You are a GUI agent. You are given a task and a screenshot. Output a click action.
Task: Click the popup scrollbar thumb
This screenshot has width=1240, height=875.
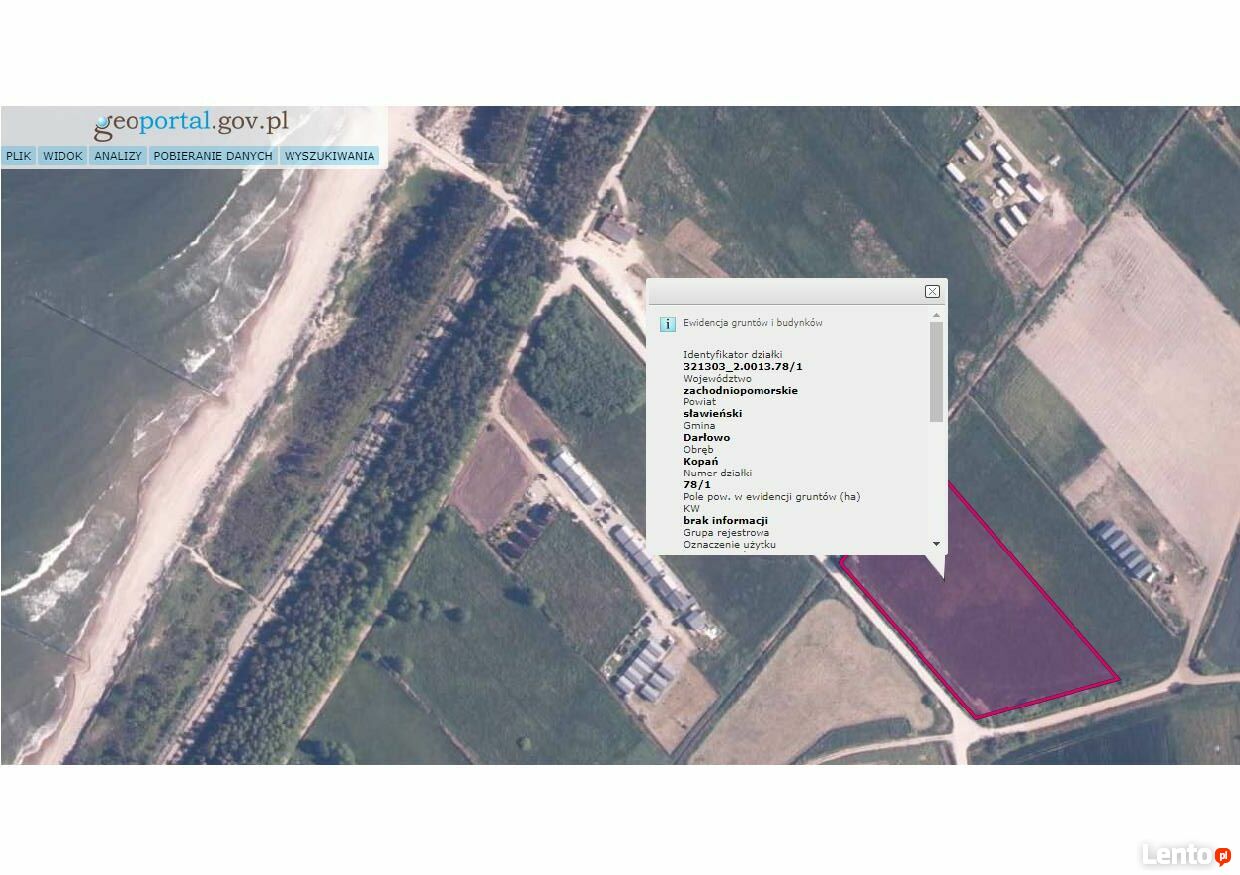click(x=936, y=371)
